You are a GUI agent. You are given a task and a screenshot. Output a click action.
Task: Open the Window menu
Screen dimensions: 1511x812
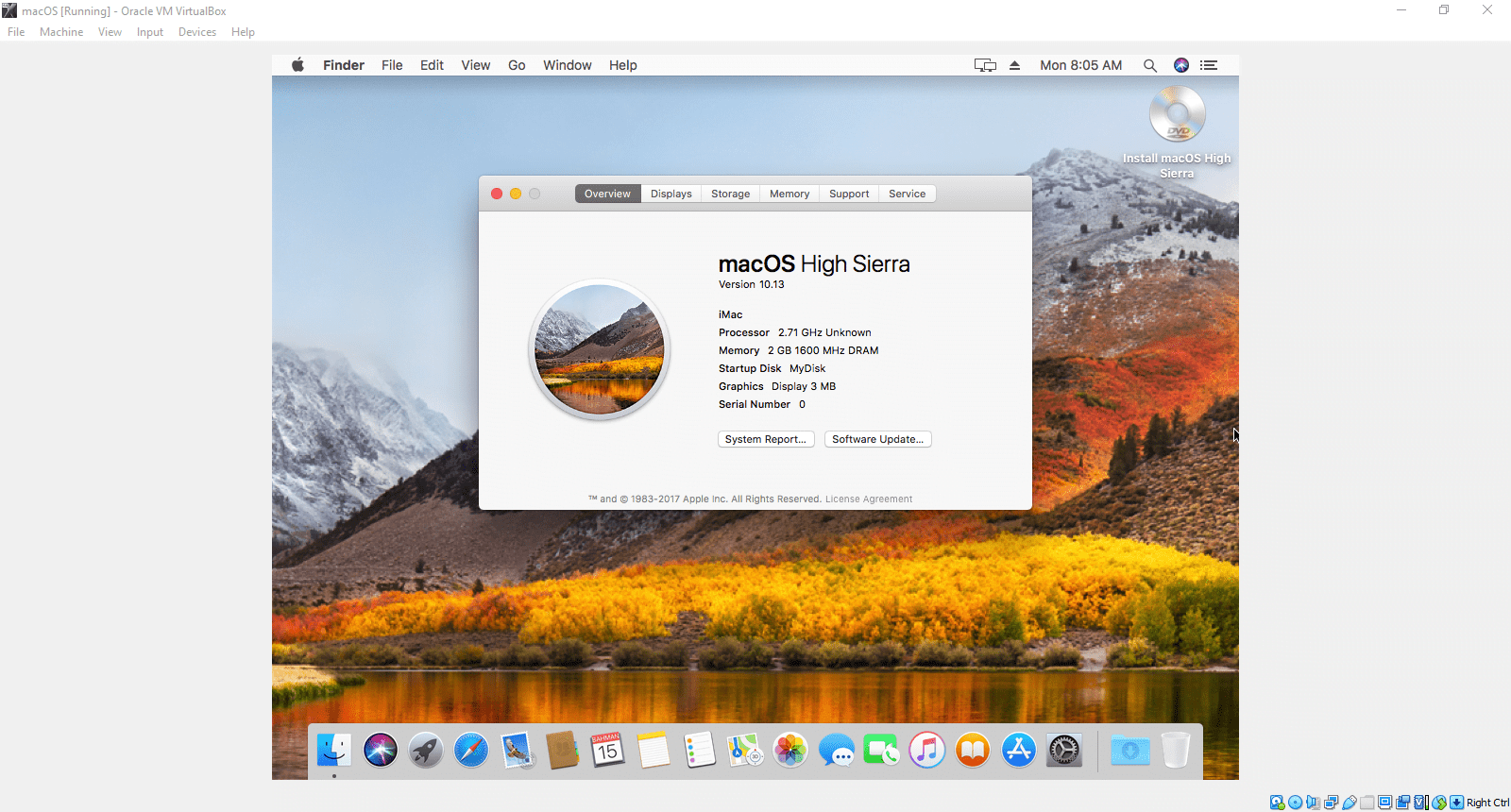tap(568, 65)
